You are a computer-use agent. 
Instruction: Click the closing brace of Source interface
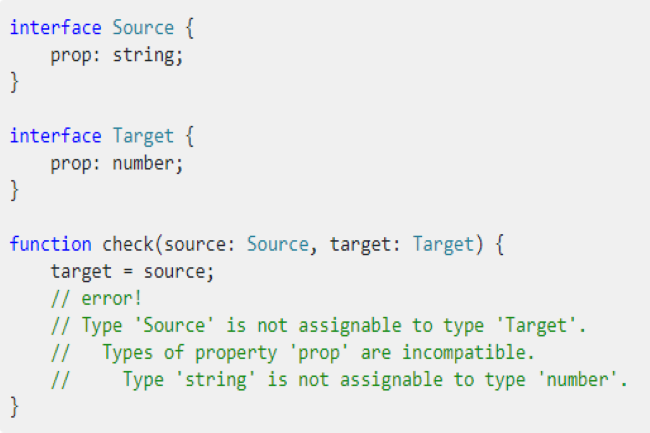tap(15, 82)
